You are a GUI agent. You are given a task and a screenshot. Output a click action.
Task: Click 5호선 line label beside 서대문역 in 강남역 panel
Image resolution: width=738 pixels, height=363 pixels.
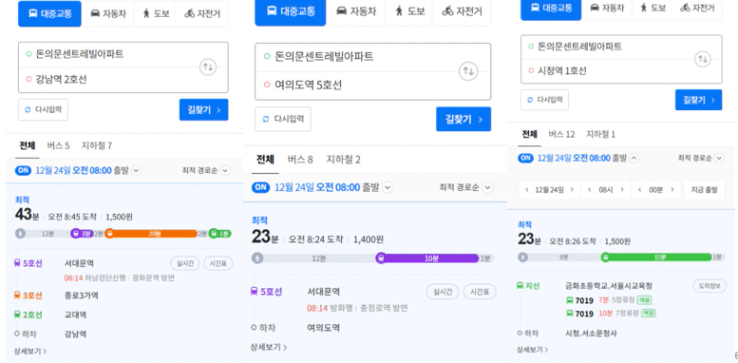(x=28, y=263)
